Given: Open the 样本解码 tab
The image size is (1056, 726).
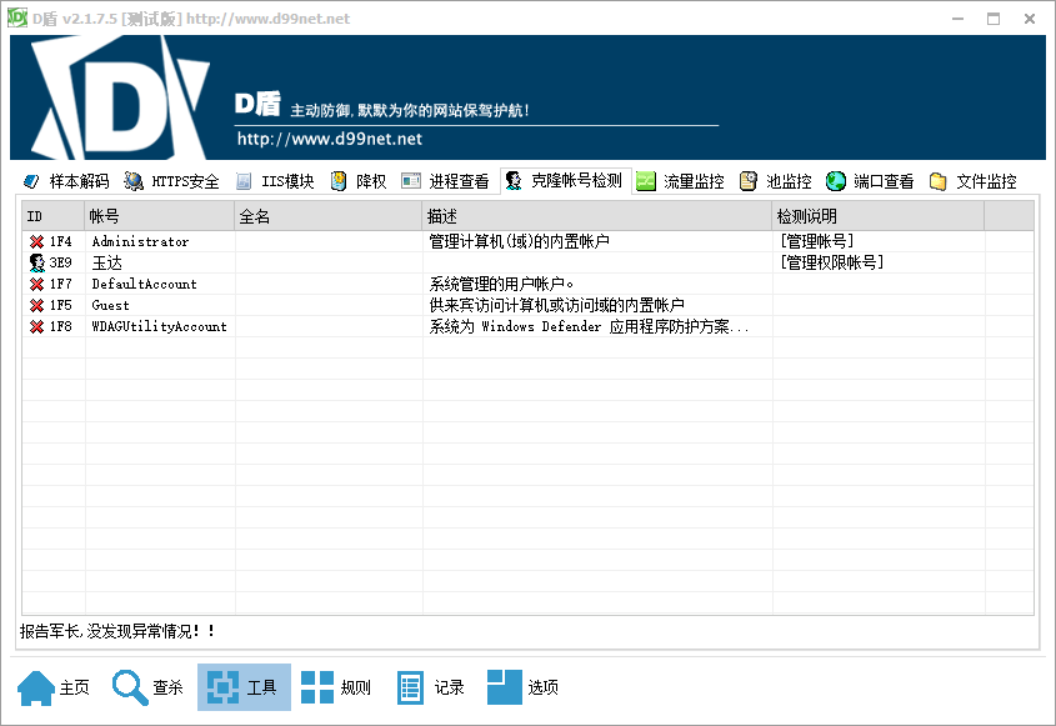Looking at the screenshot, I should [66, 181].
